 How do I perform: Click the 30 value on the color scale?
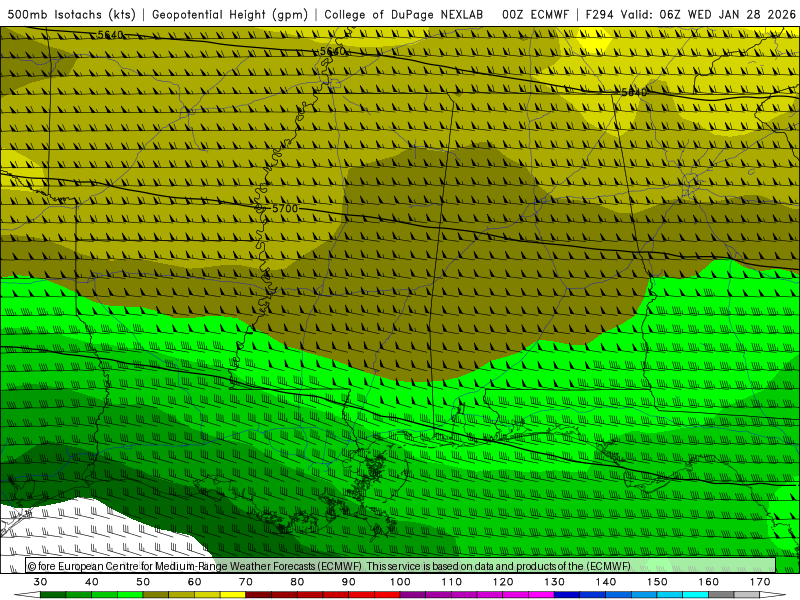[40, 582]
